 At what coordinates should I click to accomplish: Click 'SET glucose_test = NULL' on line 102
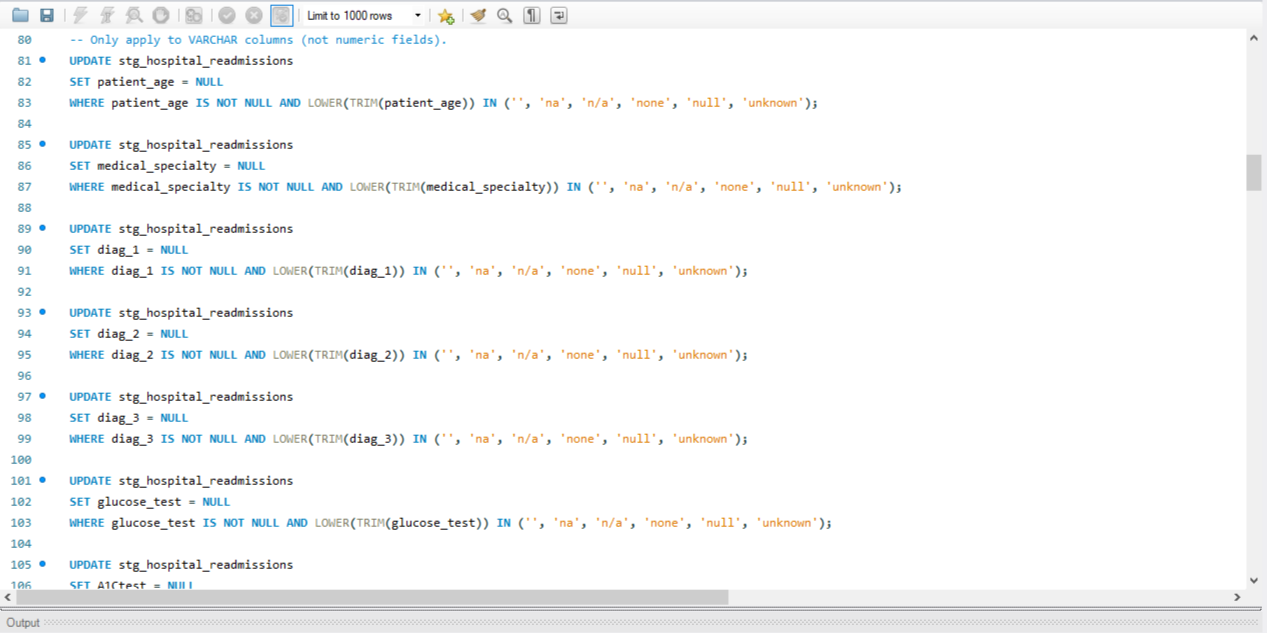click(x=150, y=502)
